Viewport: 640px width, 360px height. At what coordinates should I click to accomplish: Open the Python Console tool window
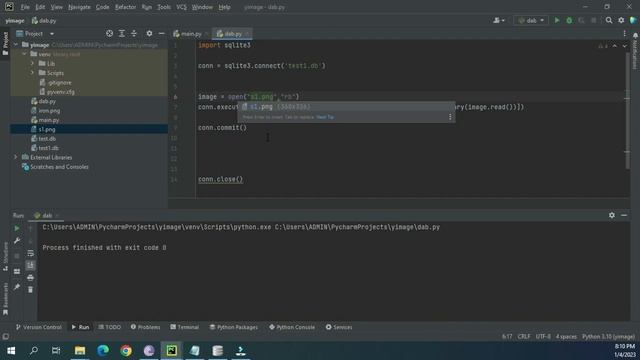[x=292, y=327]
